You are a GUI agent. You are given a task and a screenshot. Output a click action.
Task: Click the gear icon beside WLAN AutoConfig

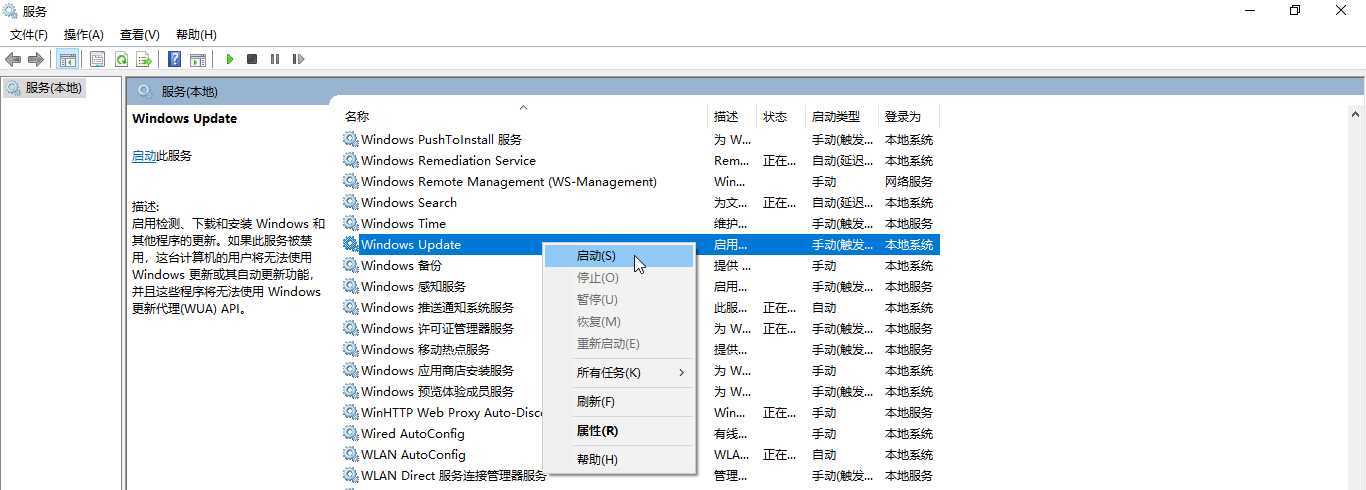coord(350,454)
